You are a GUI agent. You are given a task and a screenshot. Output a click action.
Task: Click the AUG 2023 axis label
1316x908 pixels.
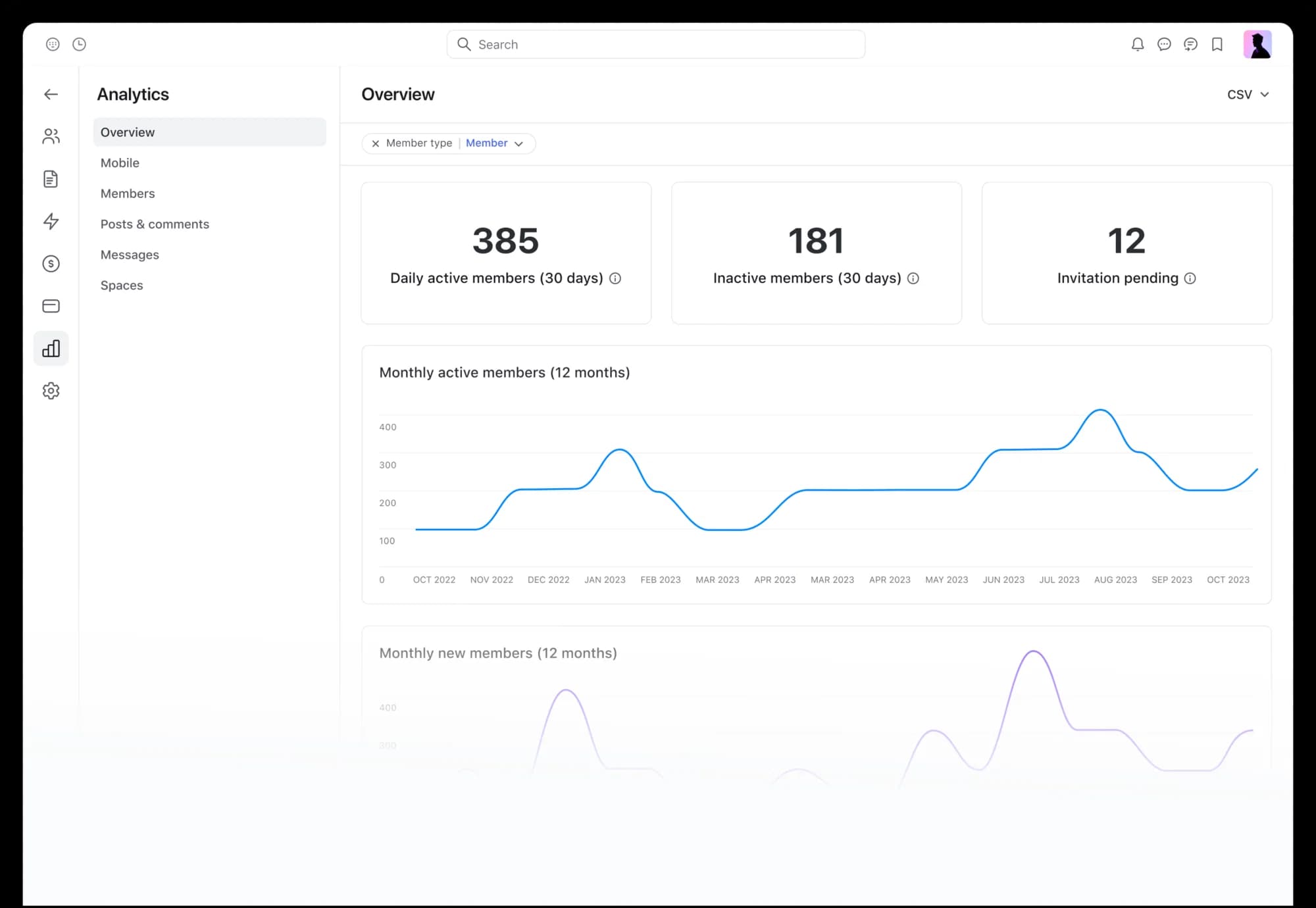pos(1115,580)
